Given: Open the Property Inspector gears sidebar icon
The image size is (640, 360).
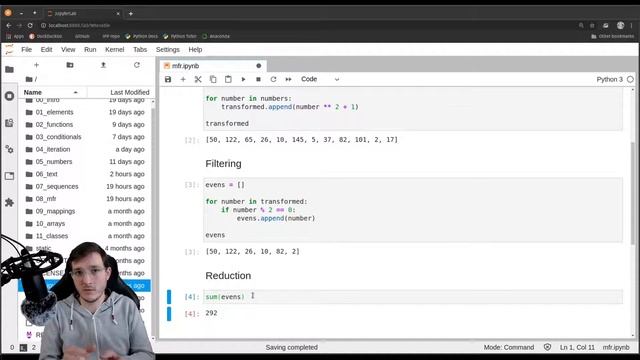Looking at the screenshot, I should pyautogui.click(x=9, y=149).
